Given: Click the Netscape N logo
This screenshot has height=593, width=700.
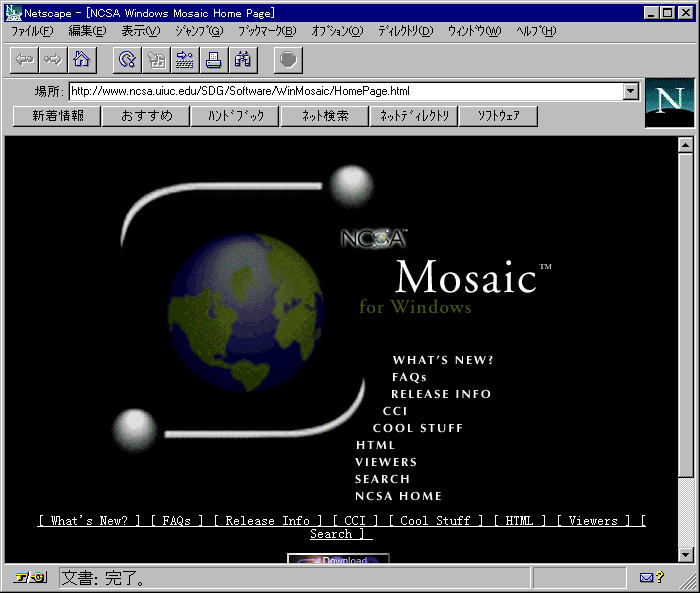Looking at the screenshot, I should [x=670, y=103].
